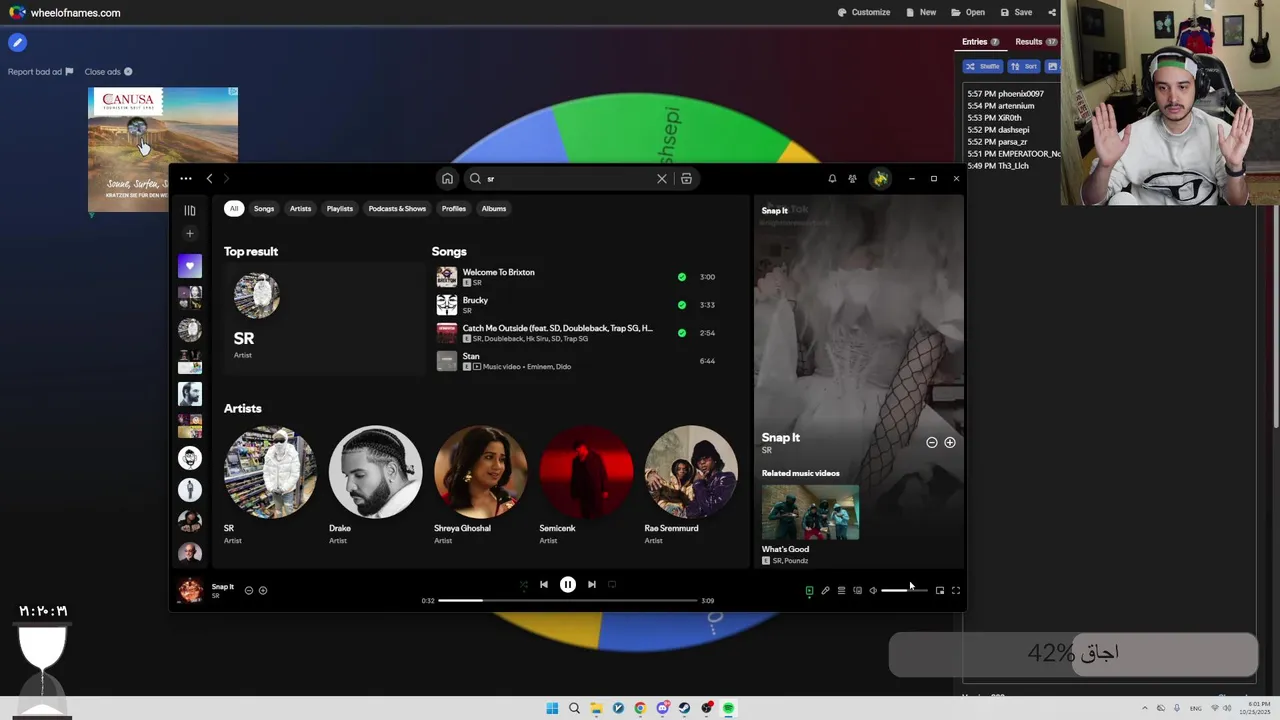Toggle saved checkmark for Brucky
Image resolution: width=1280 pixels, height=720 pixels.
tap(682, 305)
